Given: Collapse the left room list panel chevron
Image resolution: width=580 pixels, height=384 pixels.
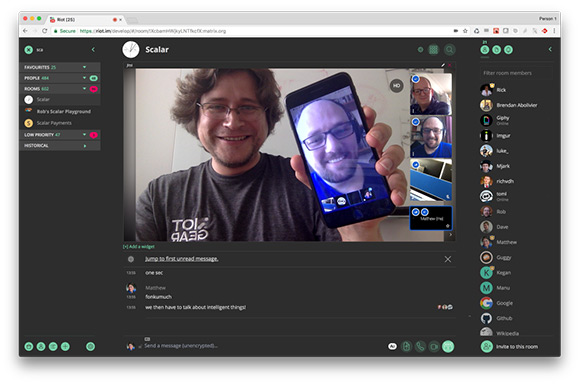Looking at the screenshot, I should (x=93, y=49).
